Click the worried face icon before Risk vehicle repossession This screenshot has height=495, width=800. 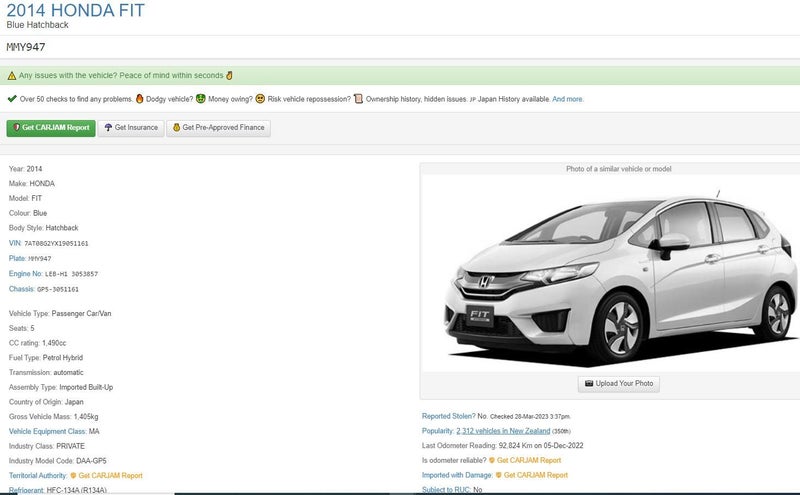click(260, 98)
